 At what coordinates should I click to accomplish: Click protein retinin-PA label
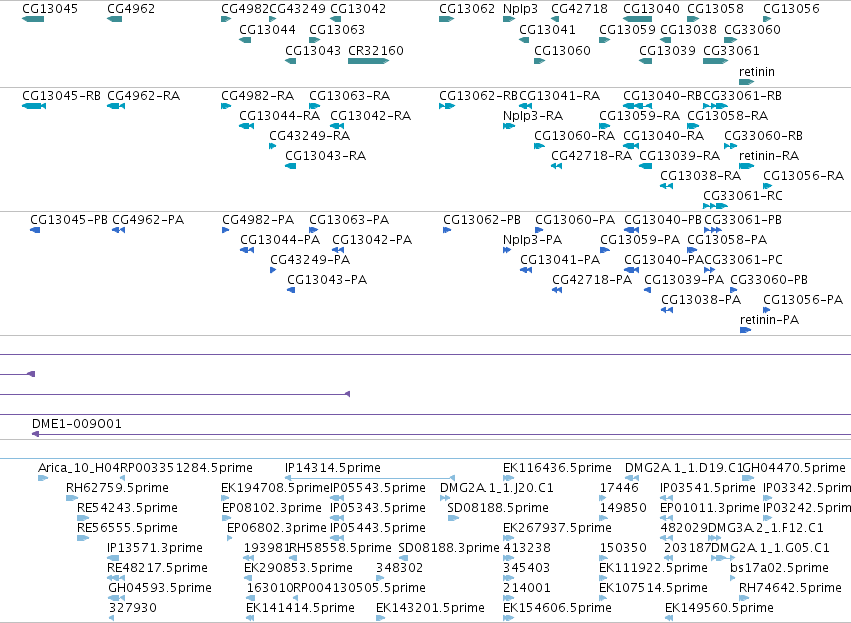(x=770, y=320)
